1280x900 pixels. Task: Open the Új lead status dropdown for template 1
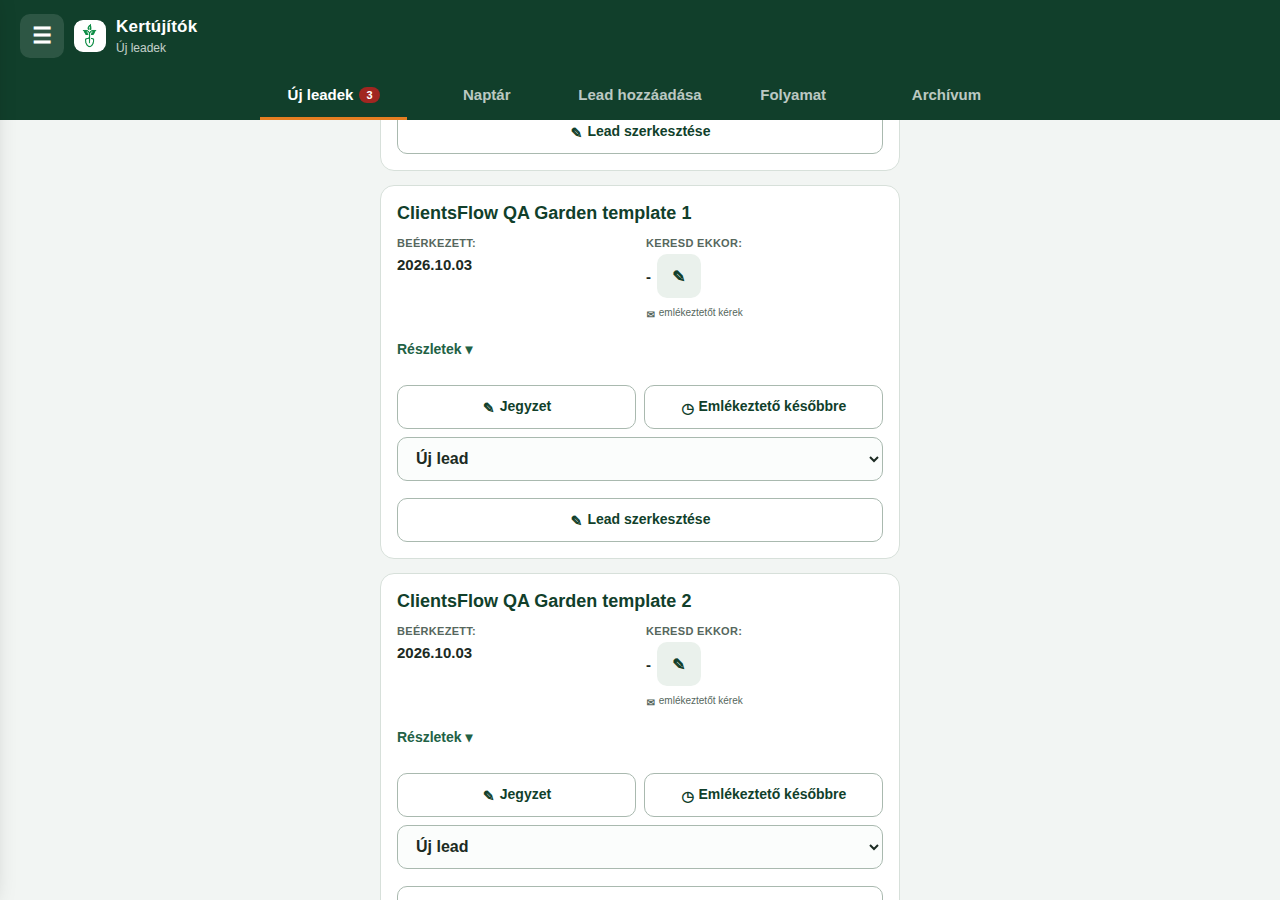coord(640,459)
